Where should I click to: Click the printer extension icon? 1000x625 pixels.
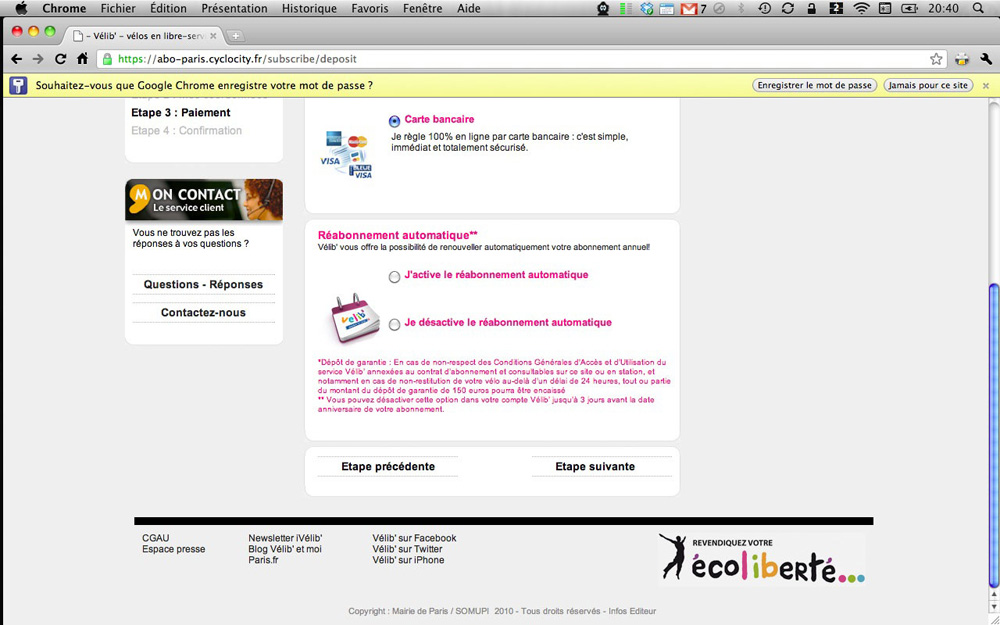tap(962, 59)
